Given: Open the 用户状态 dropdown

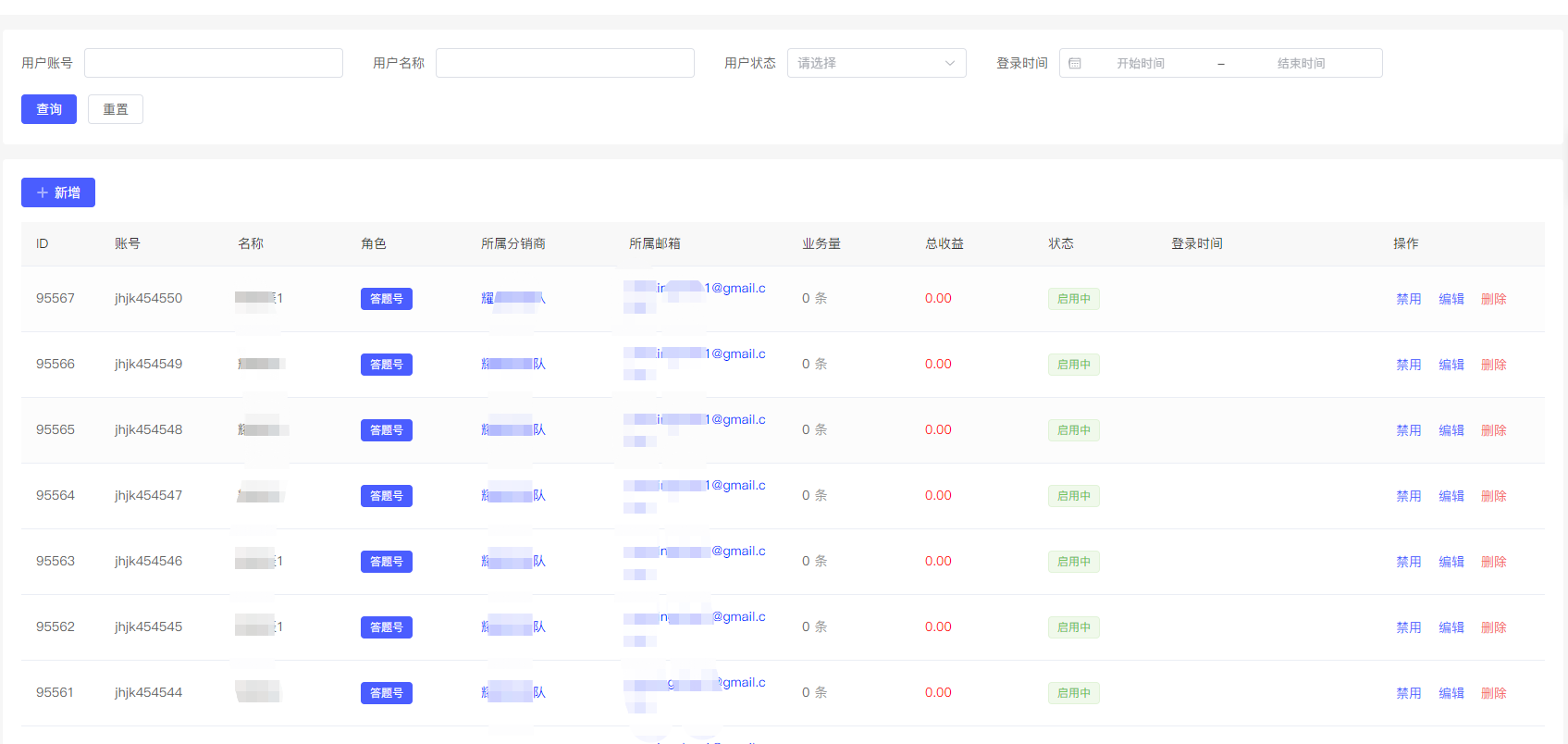Looking at the screenshot, I should (875, 63).
